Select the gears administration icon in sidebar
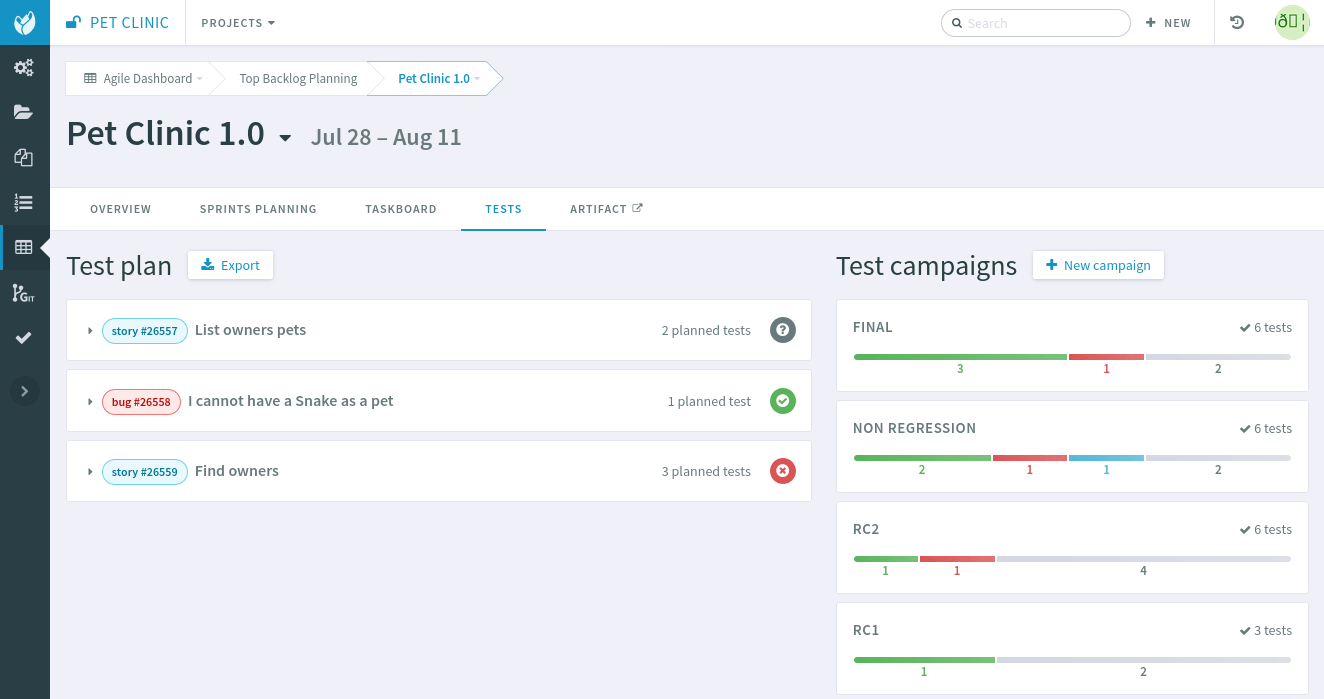 click(24, 67)
